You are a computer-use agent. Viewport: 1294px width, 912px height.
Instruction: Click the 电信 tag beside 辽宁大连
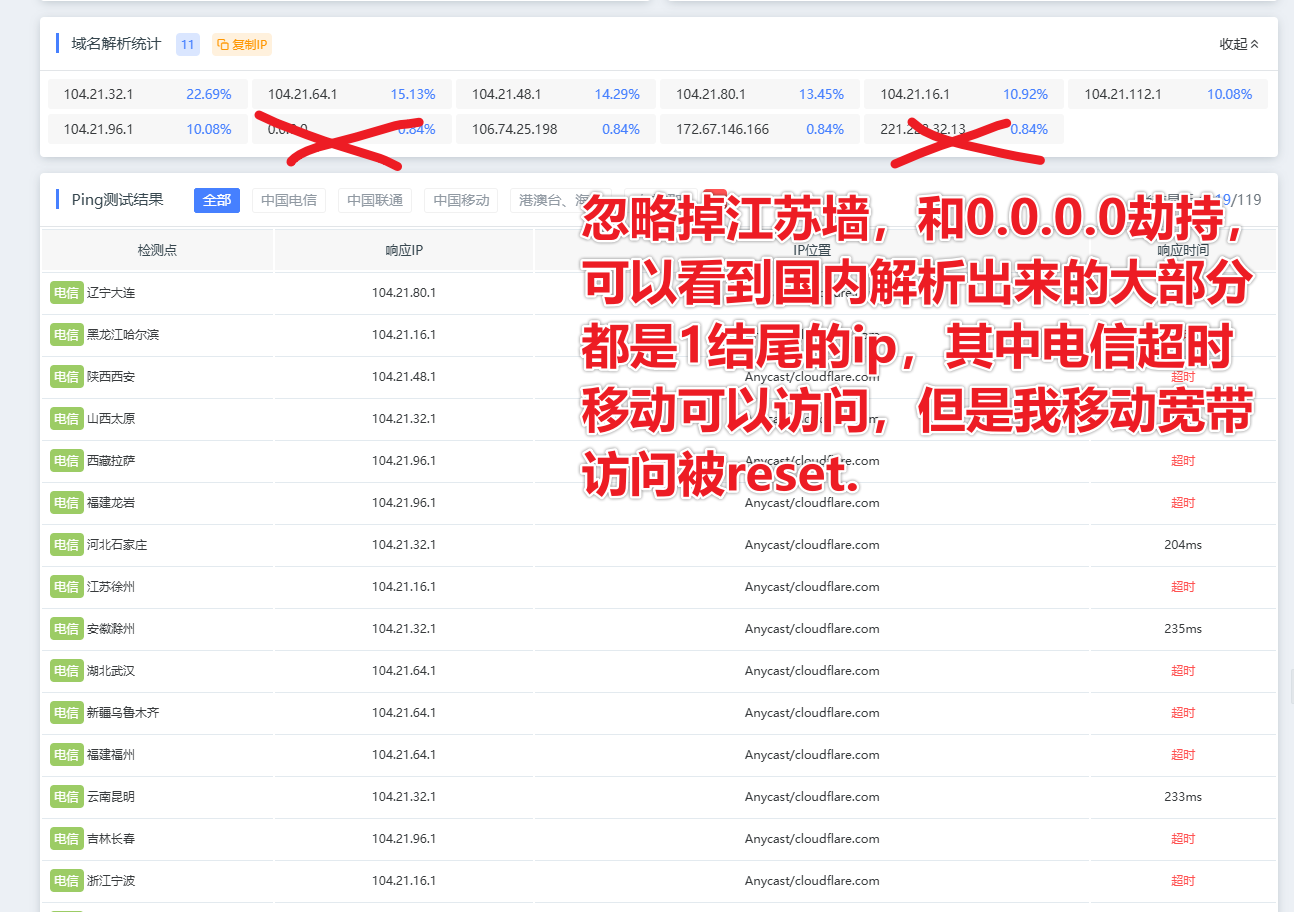(x=66, y=293)
